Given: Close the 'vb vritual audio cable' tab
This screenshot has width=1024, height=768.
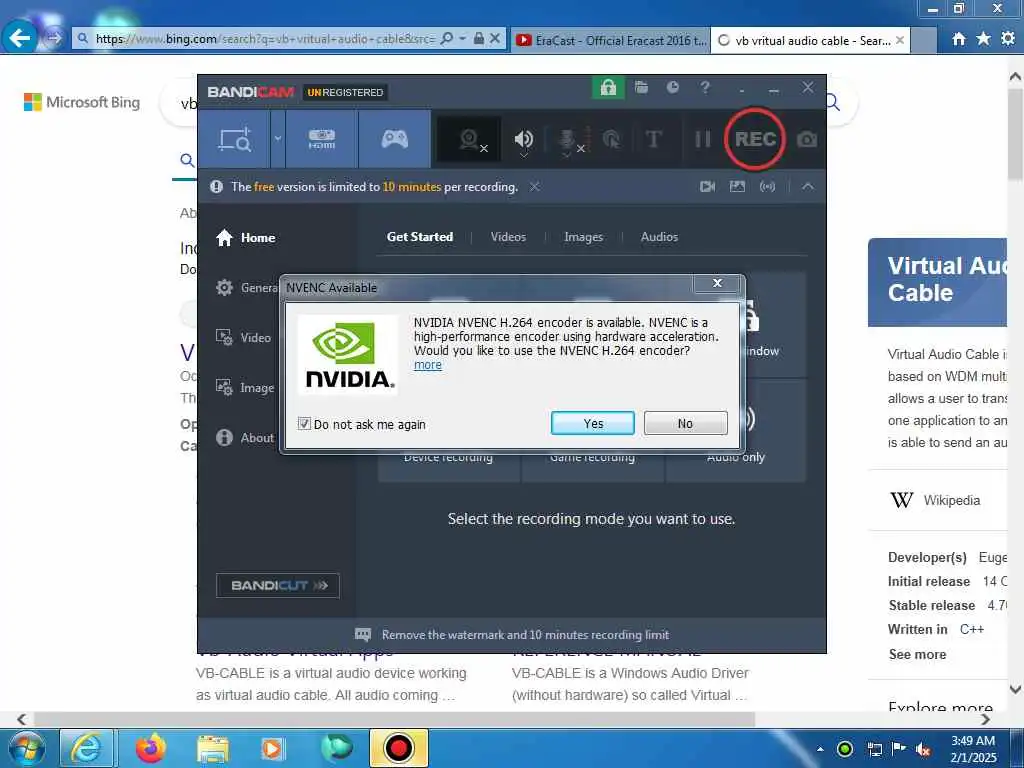Looking at the screenshot, I should (900, 40).
